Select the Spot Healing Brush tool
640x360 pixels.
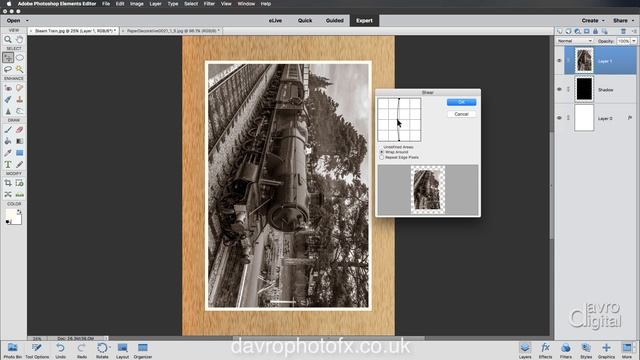(x=20, y=88)
